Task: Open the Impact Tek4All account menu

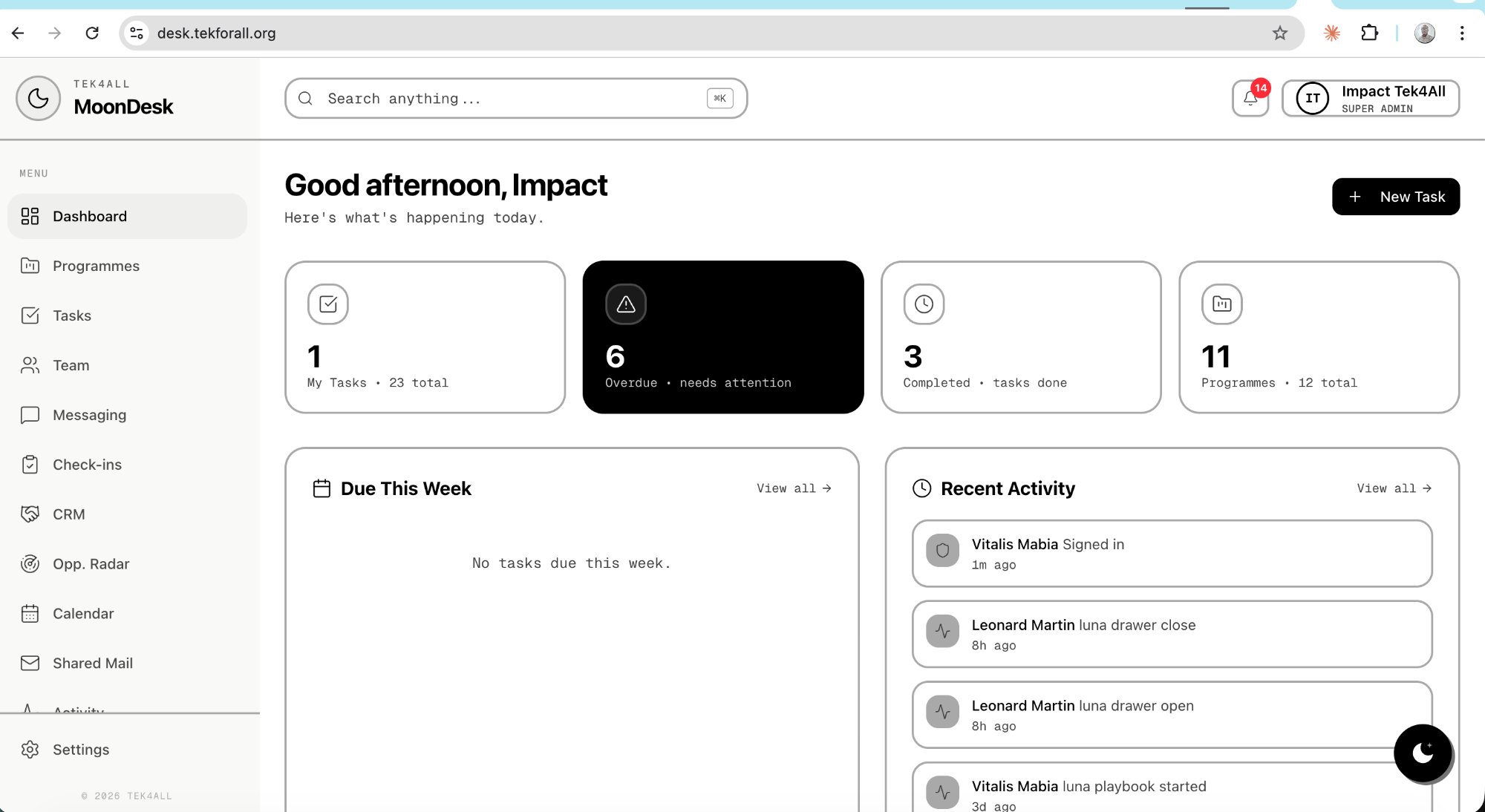Action: [x=1370, y=98]
